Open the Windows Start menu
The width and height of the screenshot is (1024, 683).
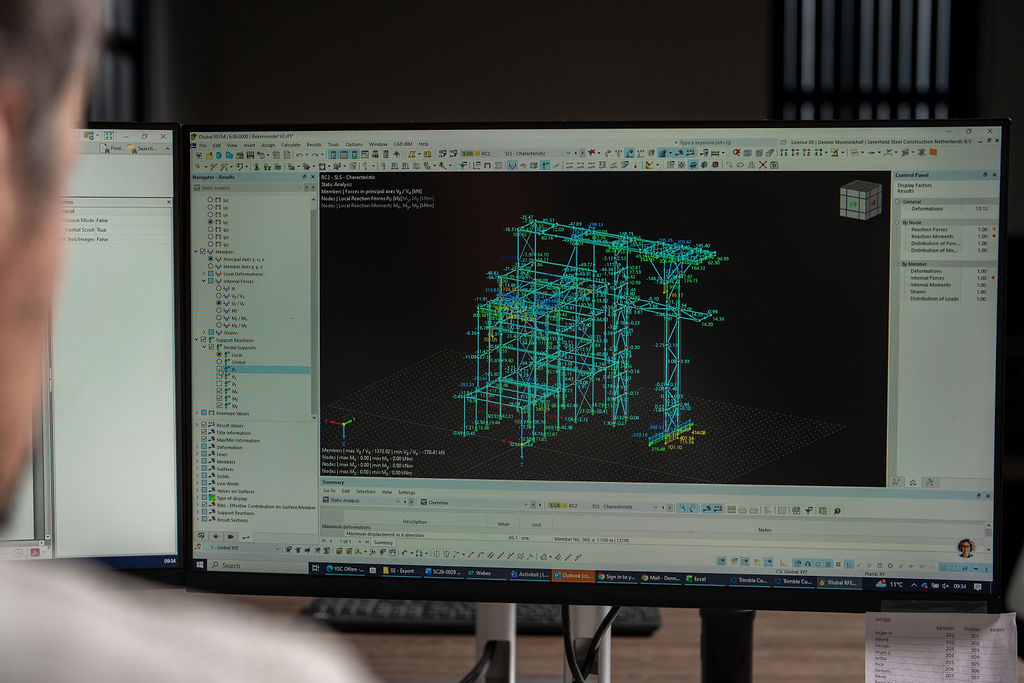click(x=200, y=564)
